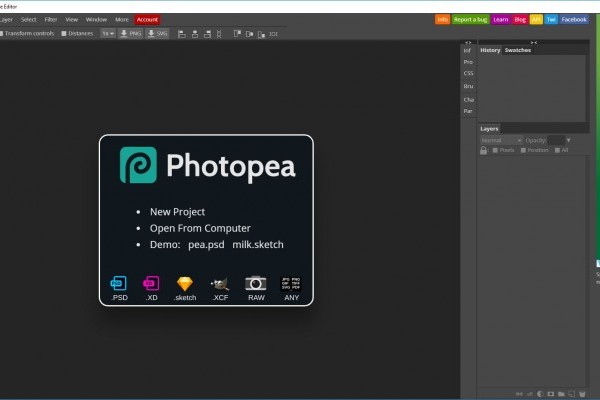The image size is (600, 400).
Task: Toggle the lock All checkbox
Action: [558, 150]
